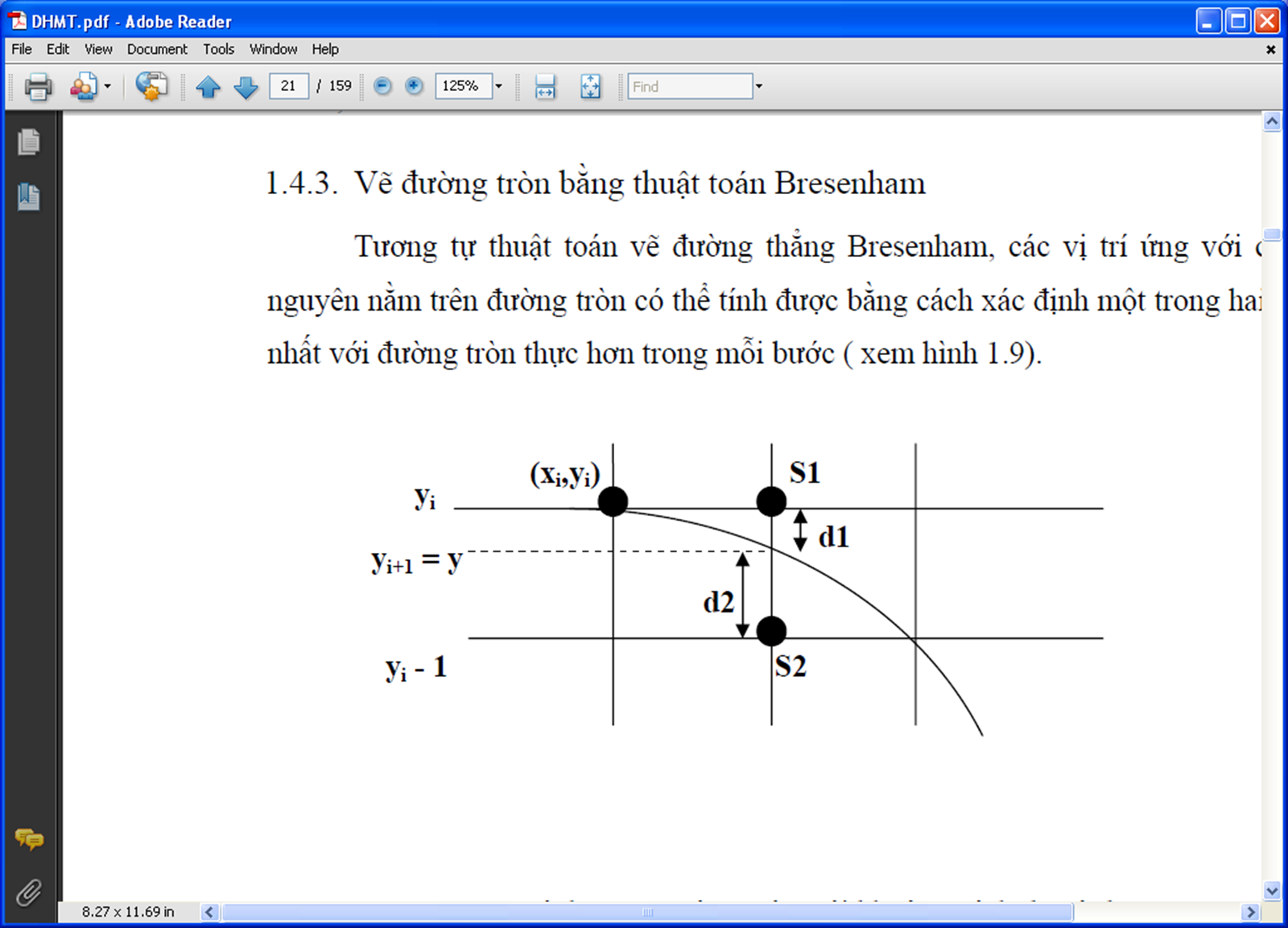1288x928 pixels.
Task: Click the page size 8.27 x 11.69 in
Action: 128,912
